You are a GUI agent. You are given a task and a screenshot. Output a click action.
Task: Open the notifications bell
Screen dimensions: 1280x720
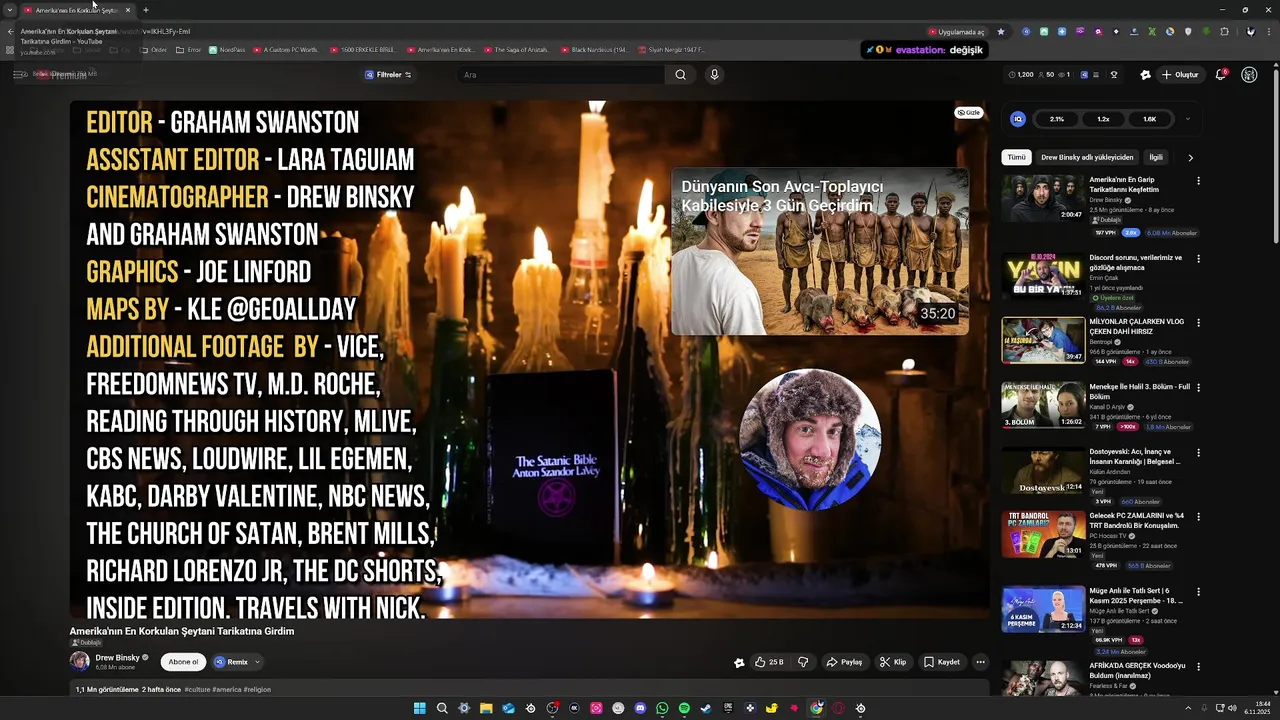(1221, 74)
